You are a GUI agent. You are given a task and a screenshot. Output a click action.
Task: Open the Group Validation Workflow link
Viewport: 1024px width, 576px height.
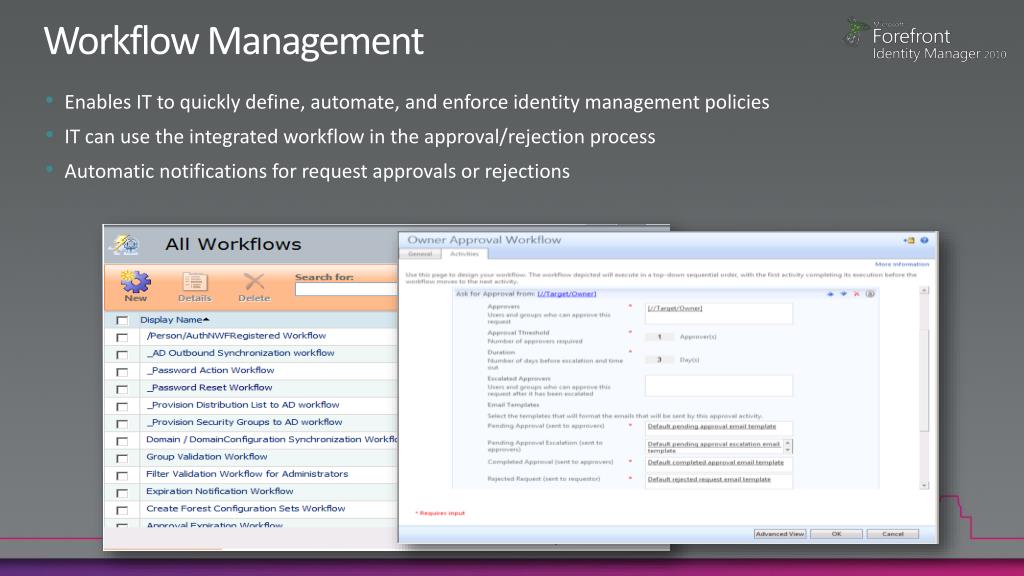206,456
